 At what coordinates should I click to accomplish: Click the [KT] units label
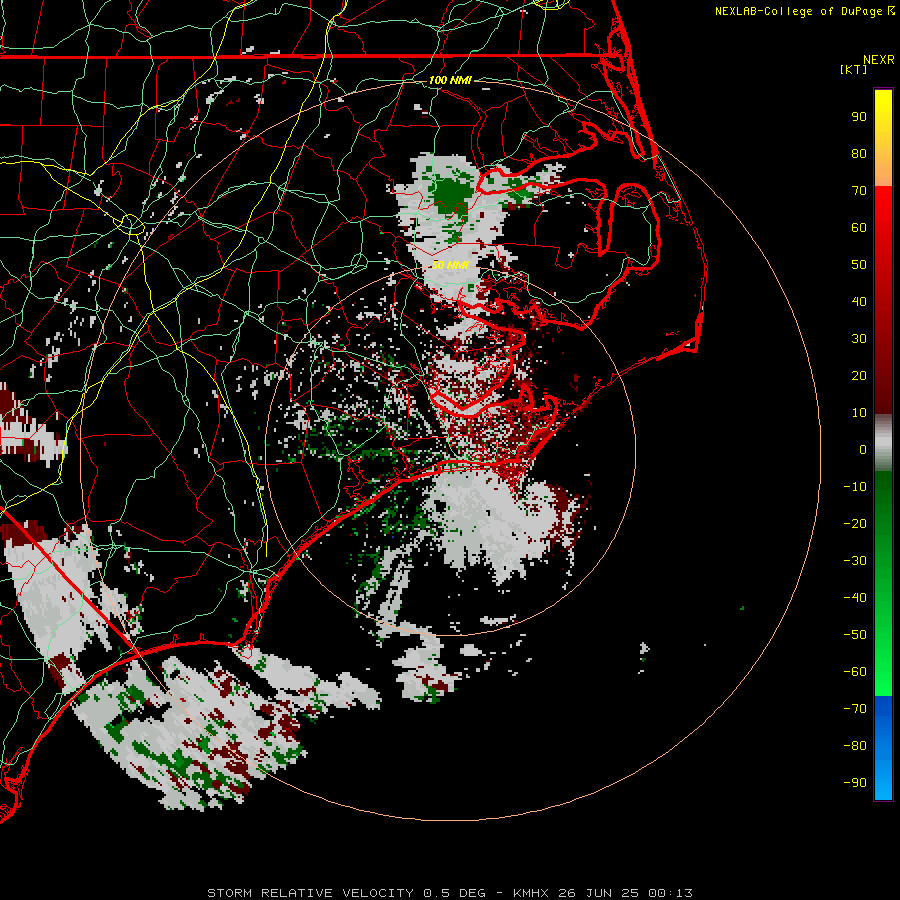(854, 70)
